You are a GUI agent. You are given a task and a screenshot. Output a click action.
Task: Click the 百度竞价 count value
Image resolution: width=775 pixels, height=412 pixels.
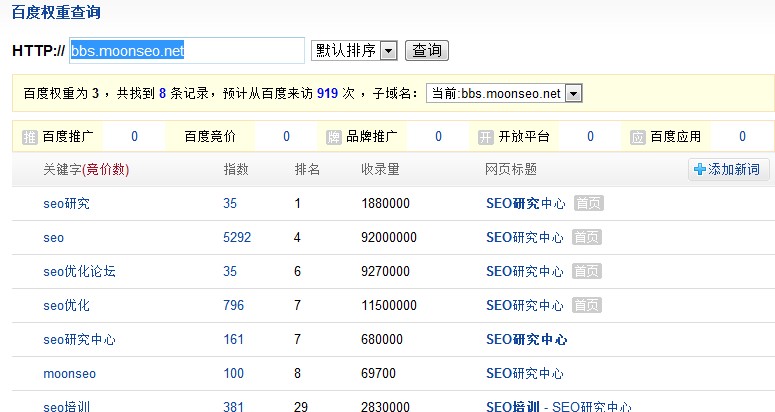coord(286,137)
